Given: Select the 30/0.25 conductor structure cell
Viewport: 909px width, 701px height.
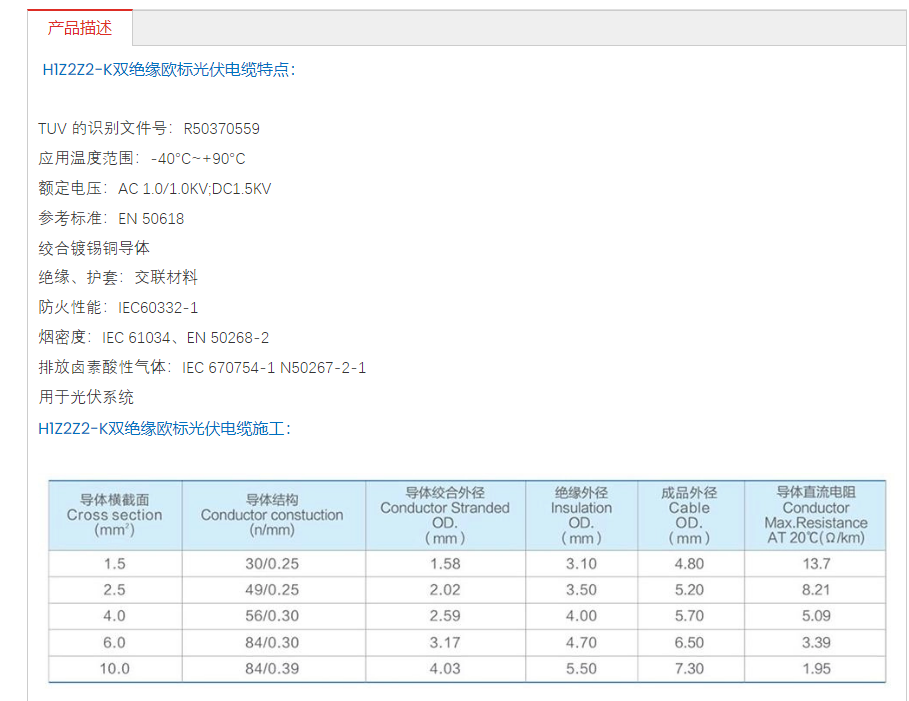Looking at the screenshot, I should (272, 564).
